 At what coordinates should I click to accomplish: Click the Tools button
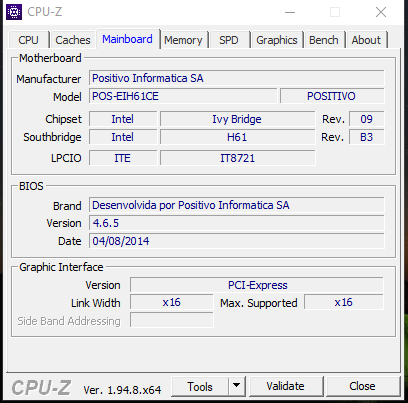click(x=200, y=386)
